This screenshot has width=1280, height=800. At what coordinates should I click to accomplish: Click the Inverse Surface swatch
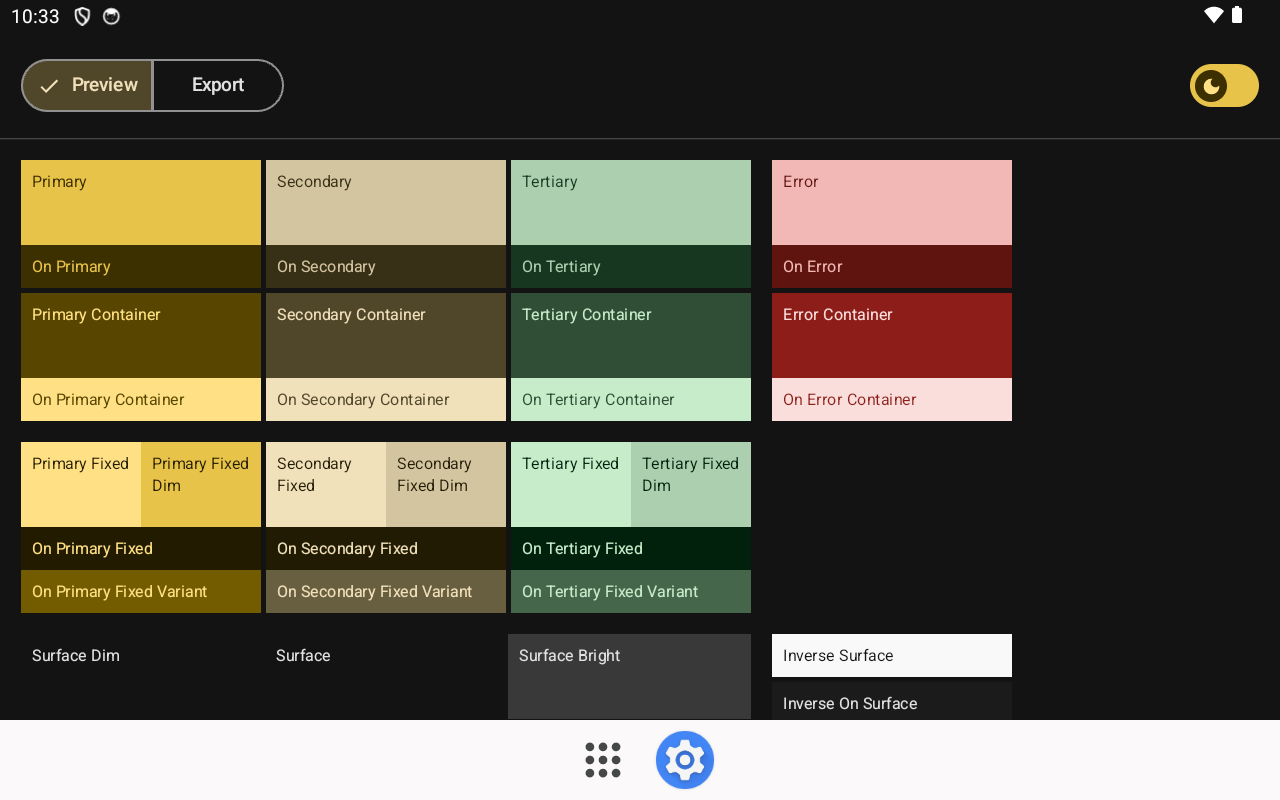point(892,655)
